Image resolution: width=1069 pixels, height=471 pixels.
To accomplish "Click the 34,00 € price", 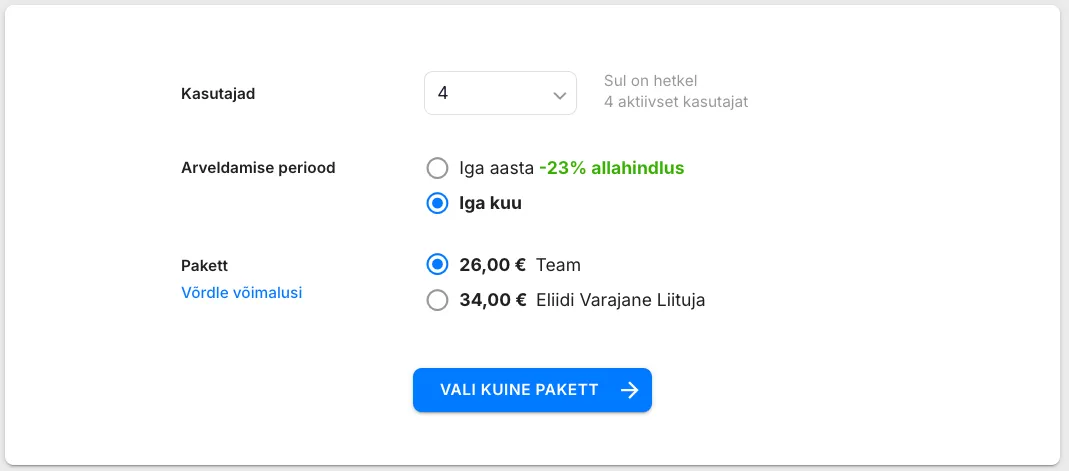I will tap(493, 300).
